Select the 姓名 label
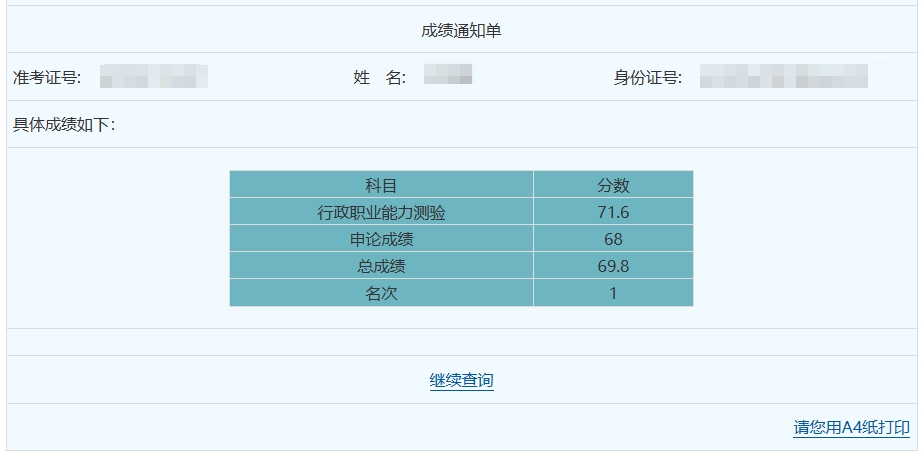Viewport: 921px width, 458px height. pos(380,78)
